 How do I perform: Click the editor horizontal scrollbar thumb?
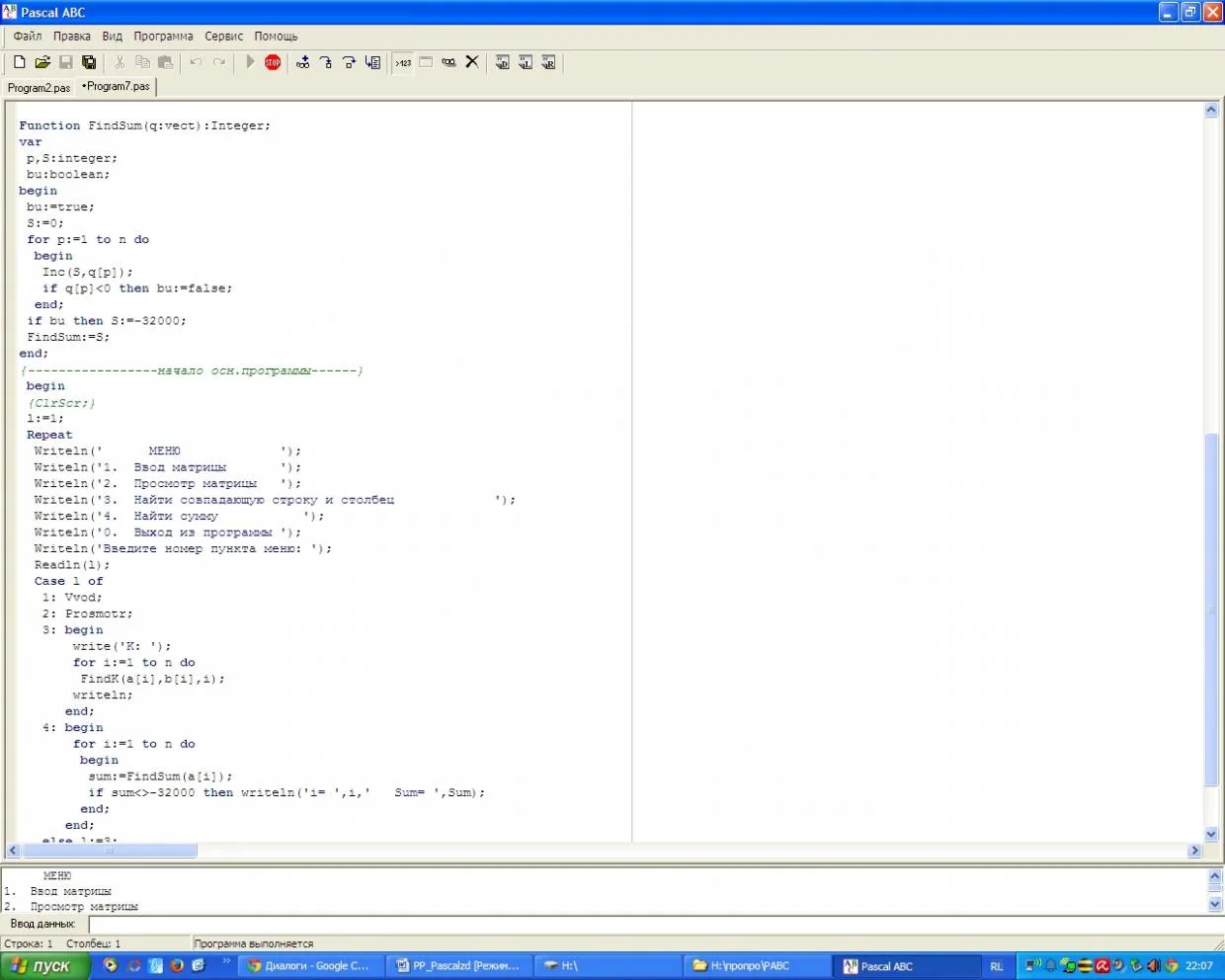point(110,851)
